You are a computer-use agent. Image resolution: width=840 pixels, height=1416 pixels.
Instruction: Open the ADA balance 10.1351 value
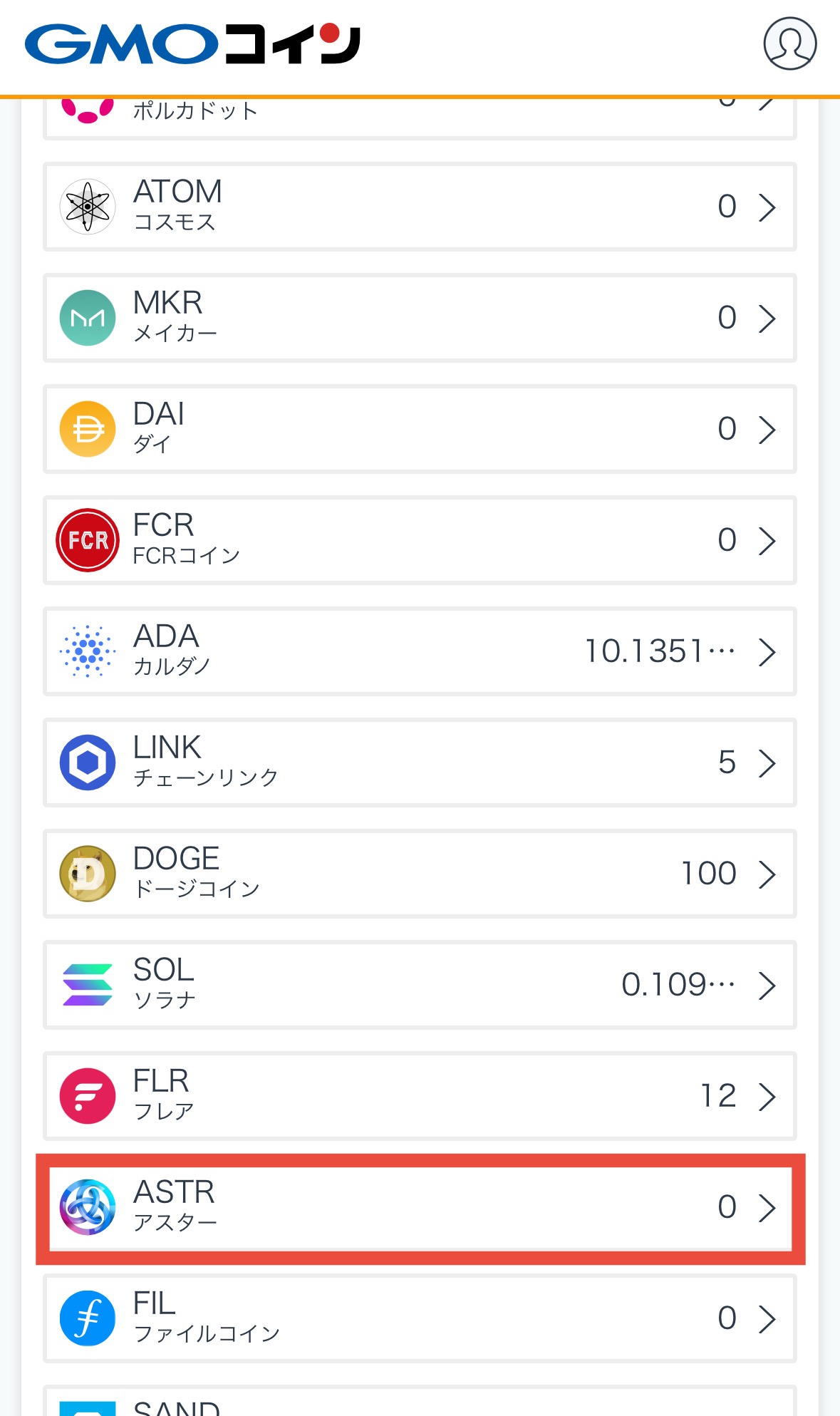659,651
